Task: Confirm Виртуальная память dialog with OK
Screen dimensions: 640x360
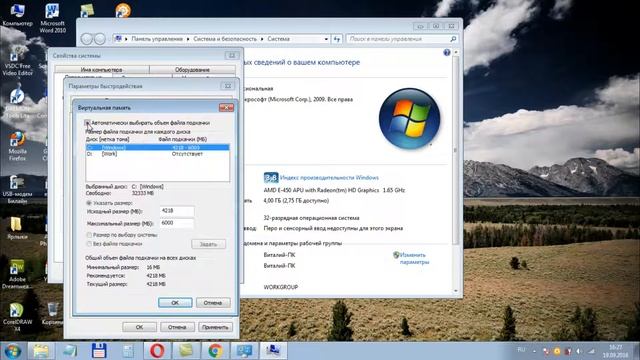Action: [175, 302]
